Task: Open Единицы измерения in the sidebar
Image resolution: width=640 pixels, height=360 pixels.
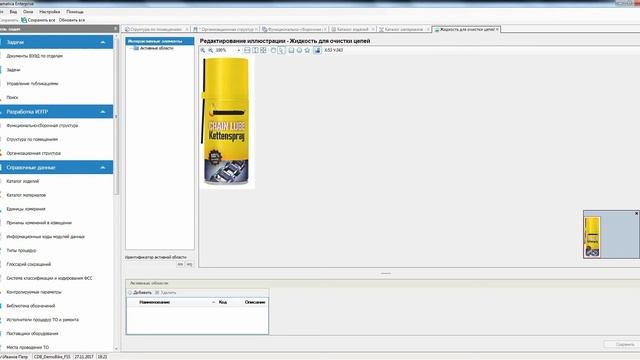Action: pos(26,209)
